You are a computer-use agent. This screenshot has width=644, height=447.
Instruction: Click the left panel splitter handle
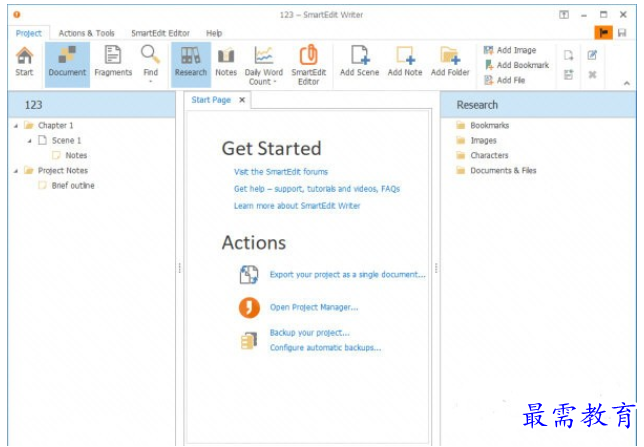click(179, 268)
